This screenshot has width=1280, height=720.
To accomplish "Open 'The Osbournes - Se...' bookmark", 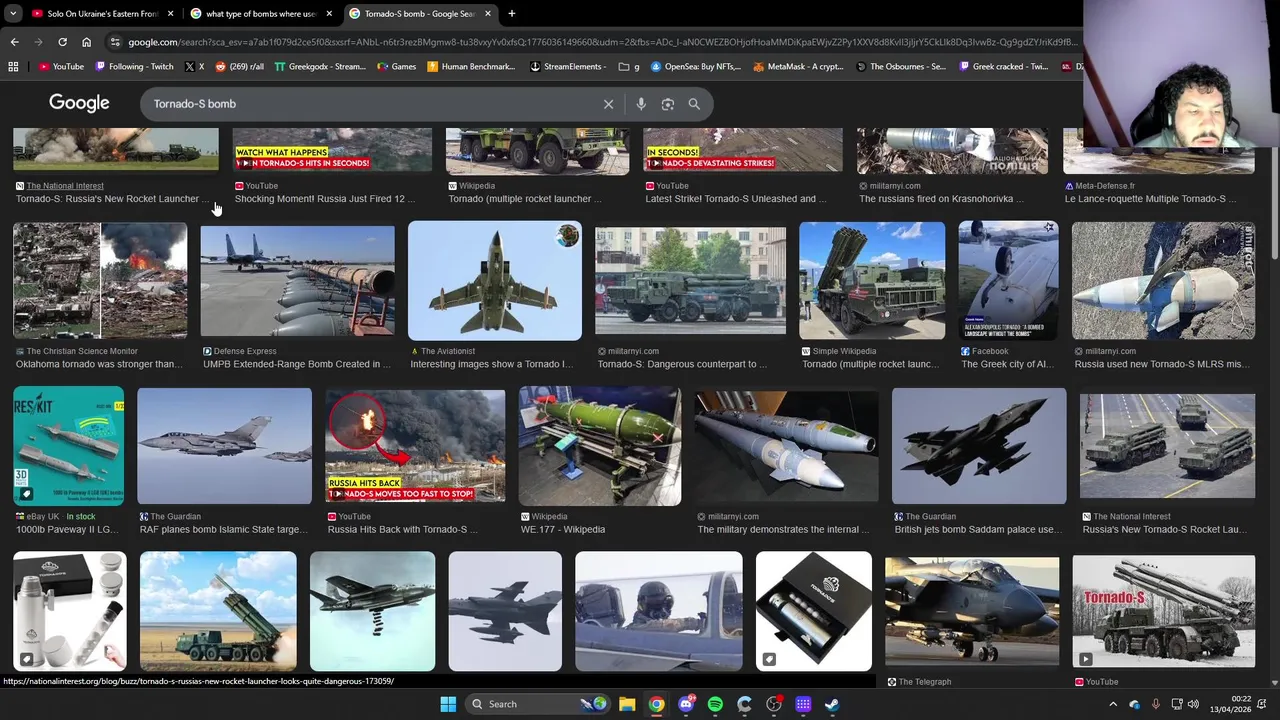I will [x=901, y=67].
